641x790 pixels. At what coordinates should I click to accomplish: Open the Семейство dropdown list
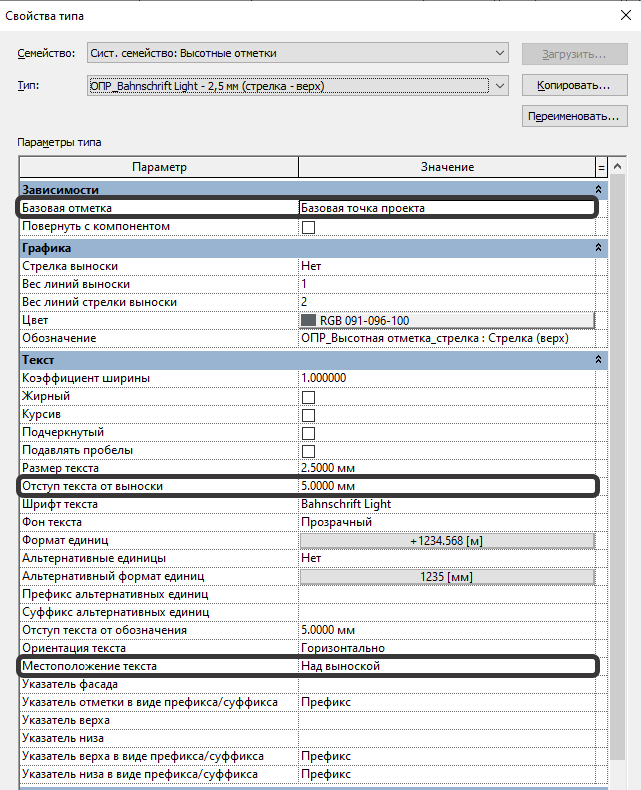point(298,53)
